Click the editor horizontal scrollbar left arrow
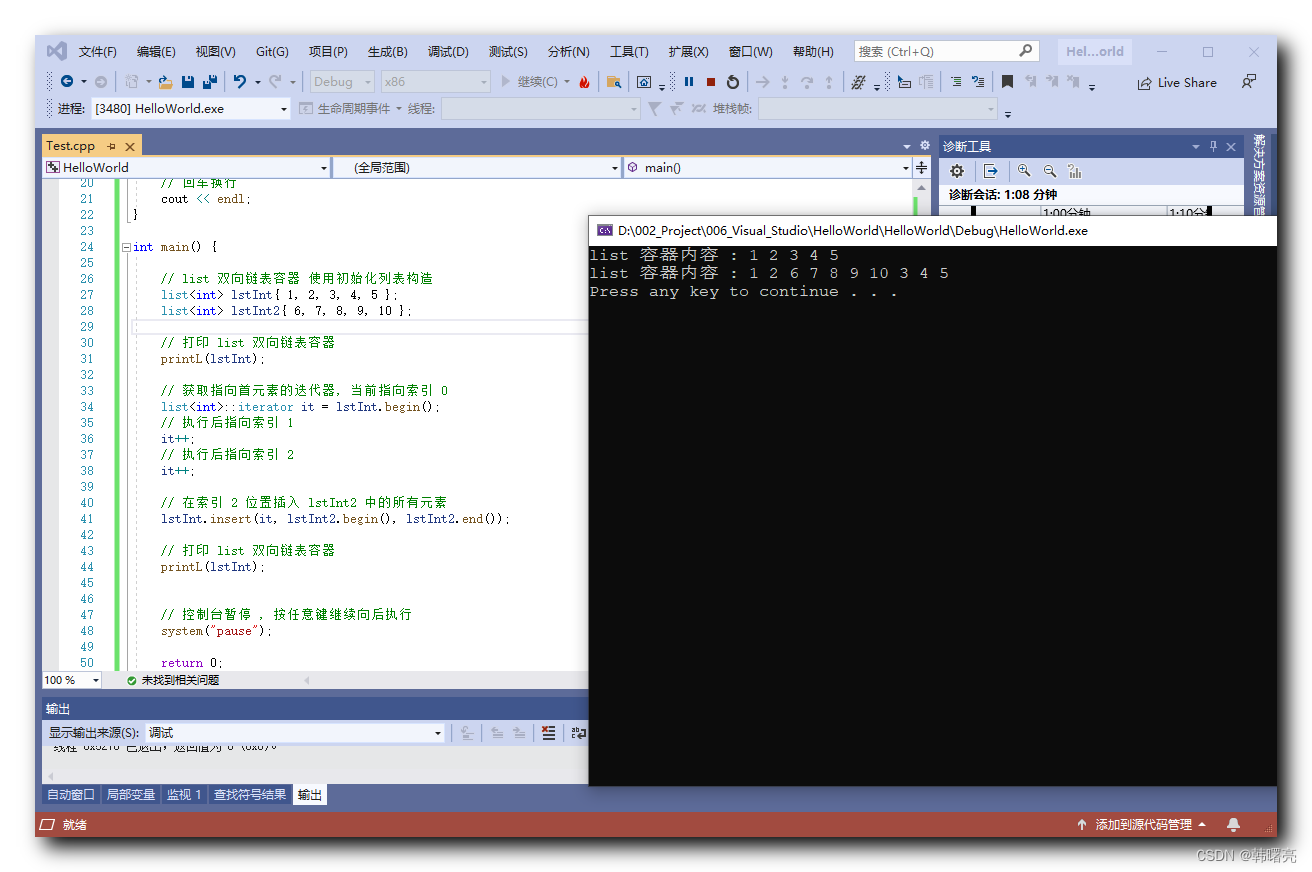This screenshot has height=872, width=1312. pos(307,680)
